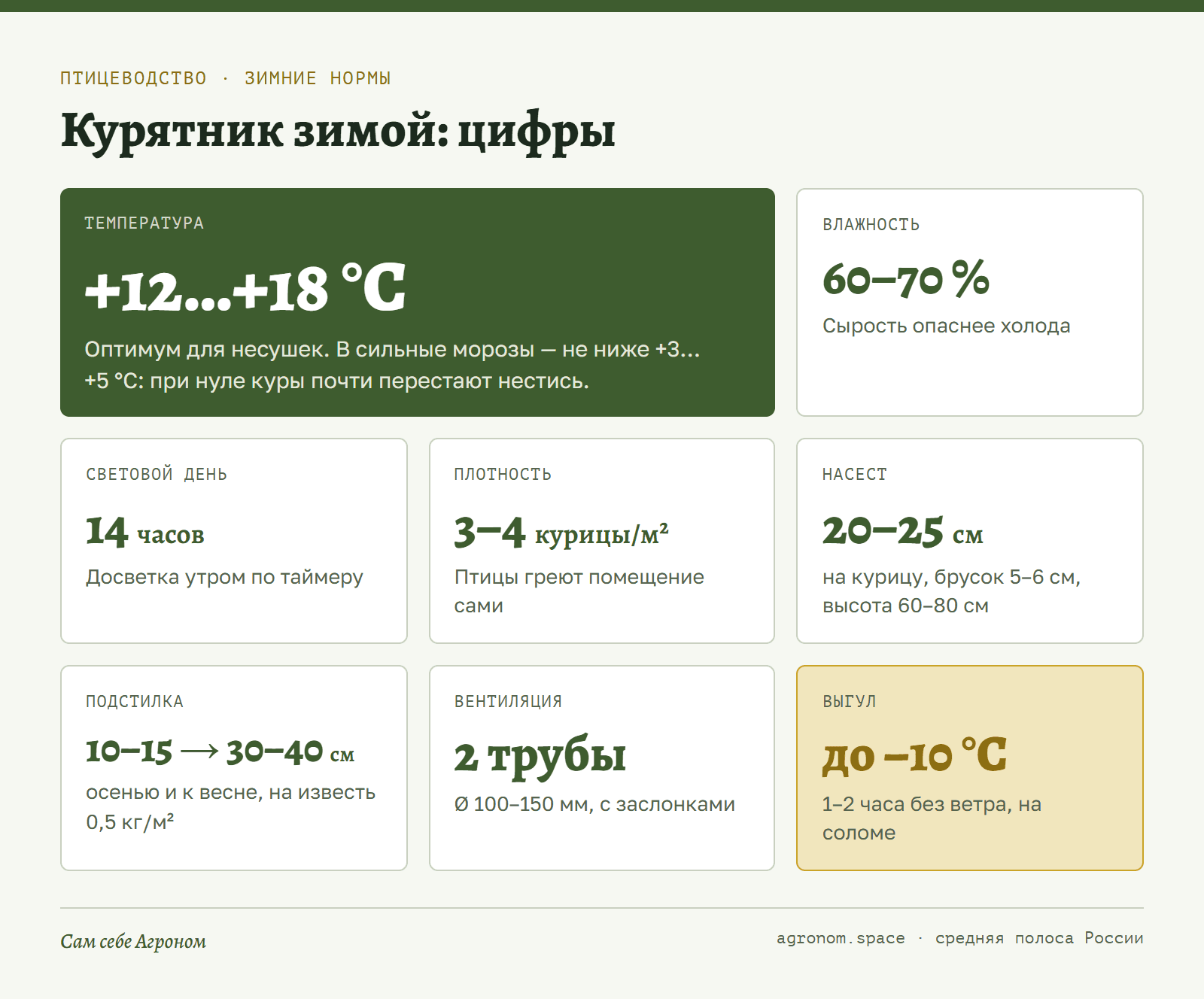Open the agronom.space link in footer
The height and width of the screenshot is (999, 1204).
click(x=841, y=938)
